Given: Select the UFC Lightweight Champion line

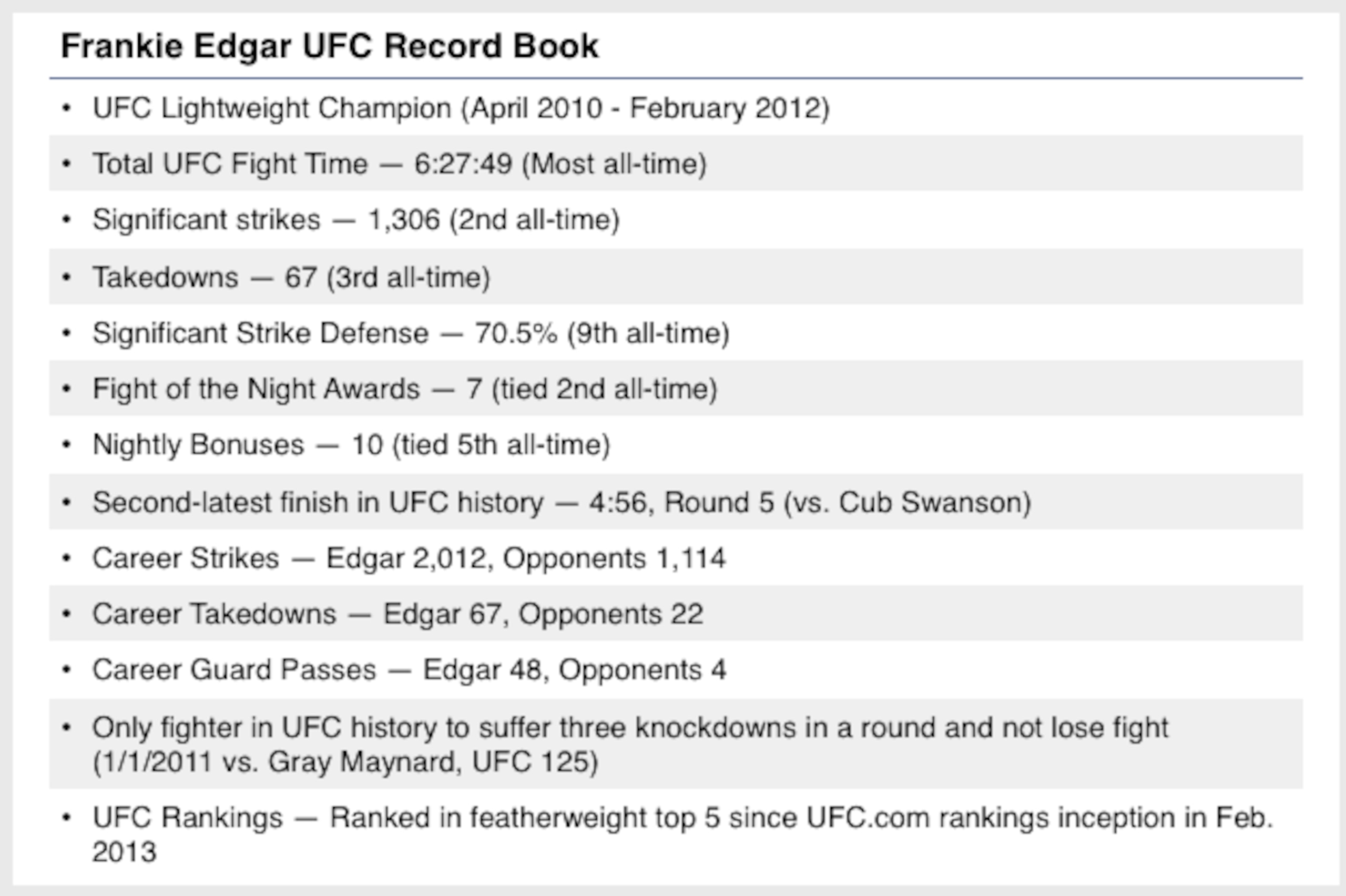Looking at the screenshot, I should pos(676,108).
